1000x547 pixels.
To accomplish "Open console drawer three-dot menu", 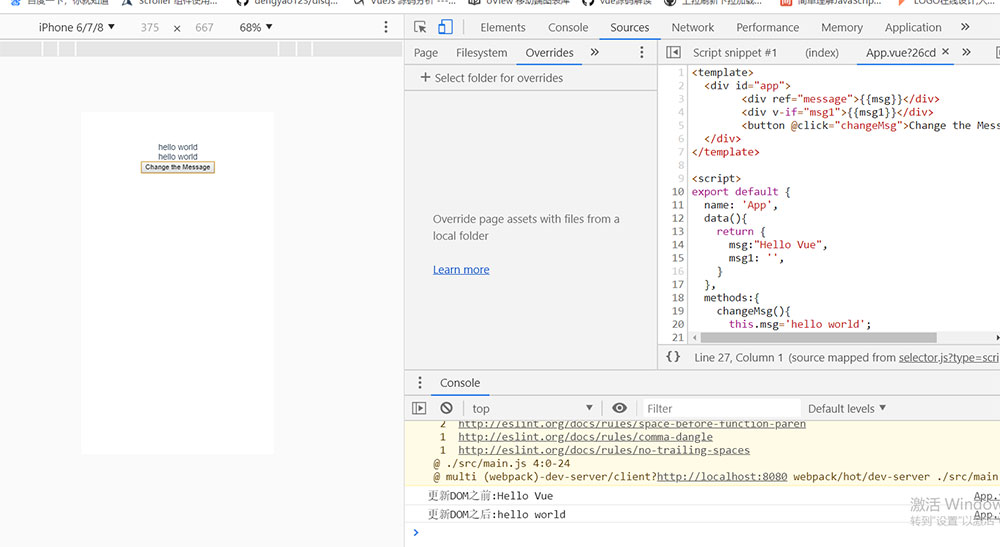I will tap(420, 383).
